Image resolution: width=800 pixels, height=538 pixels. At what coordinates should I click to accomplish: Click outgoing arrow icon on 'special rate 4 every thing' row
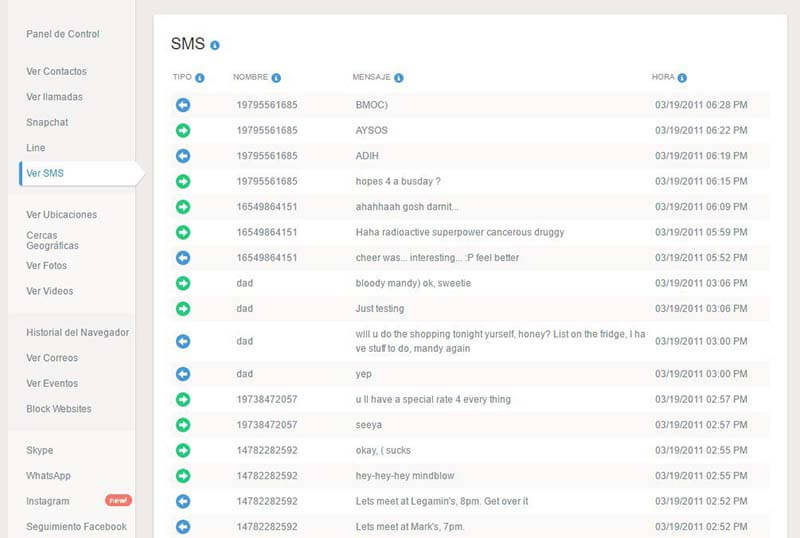[183, 399]
